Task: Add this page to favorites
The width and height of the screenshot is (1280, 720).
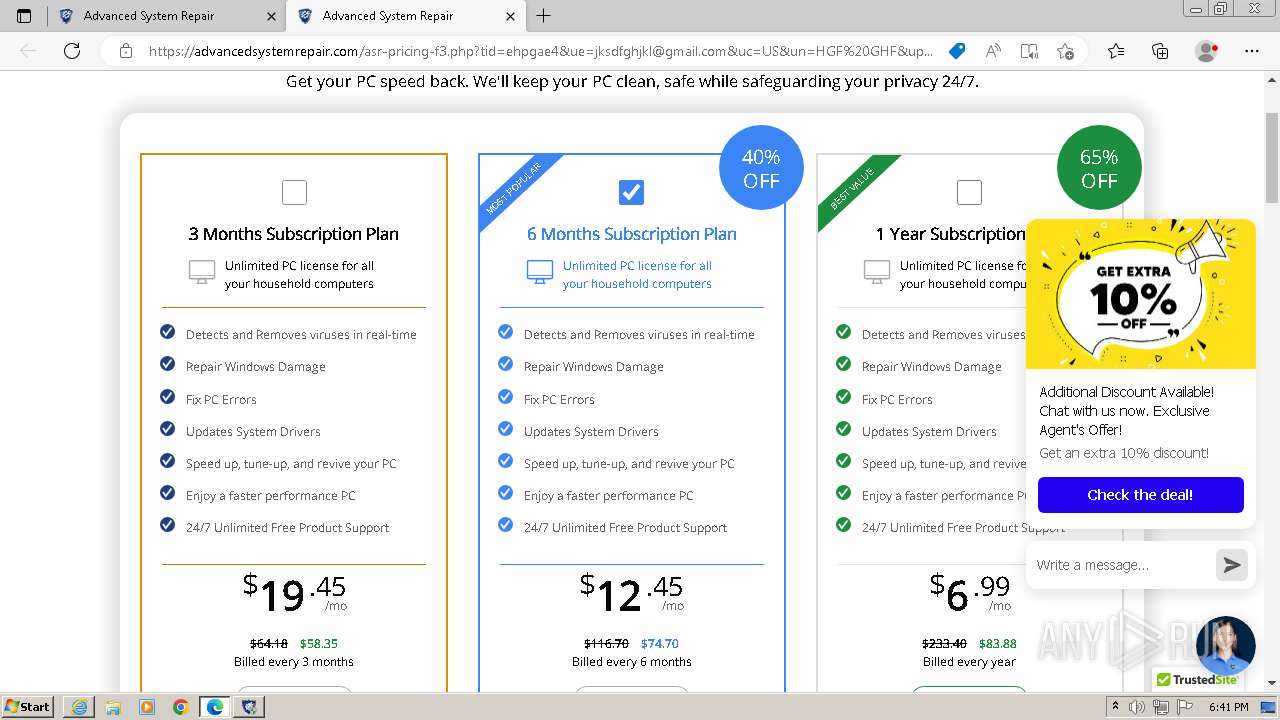Action: 1065,51
